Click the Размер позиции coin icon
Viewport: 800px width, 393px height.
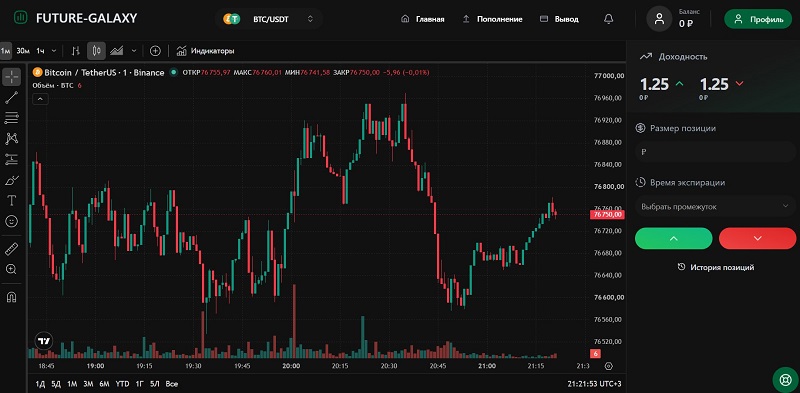point(640,128)
